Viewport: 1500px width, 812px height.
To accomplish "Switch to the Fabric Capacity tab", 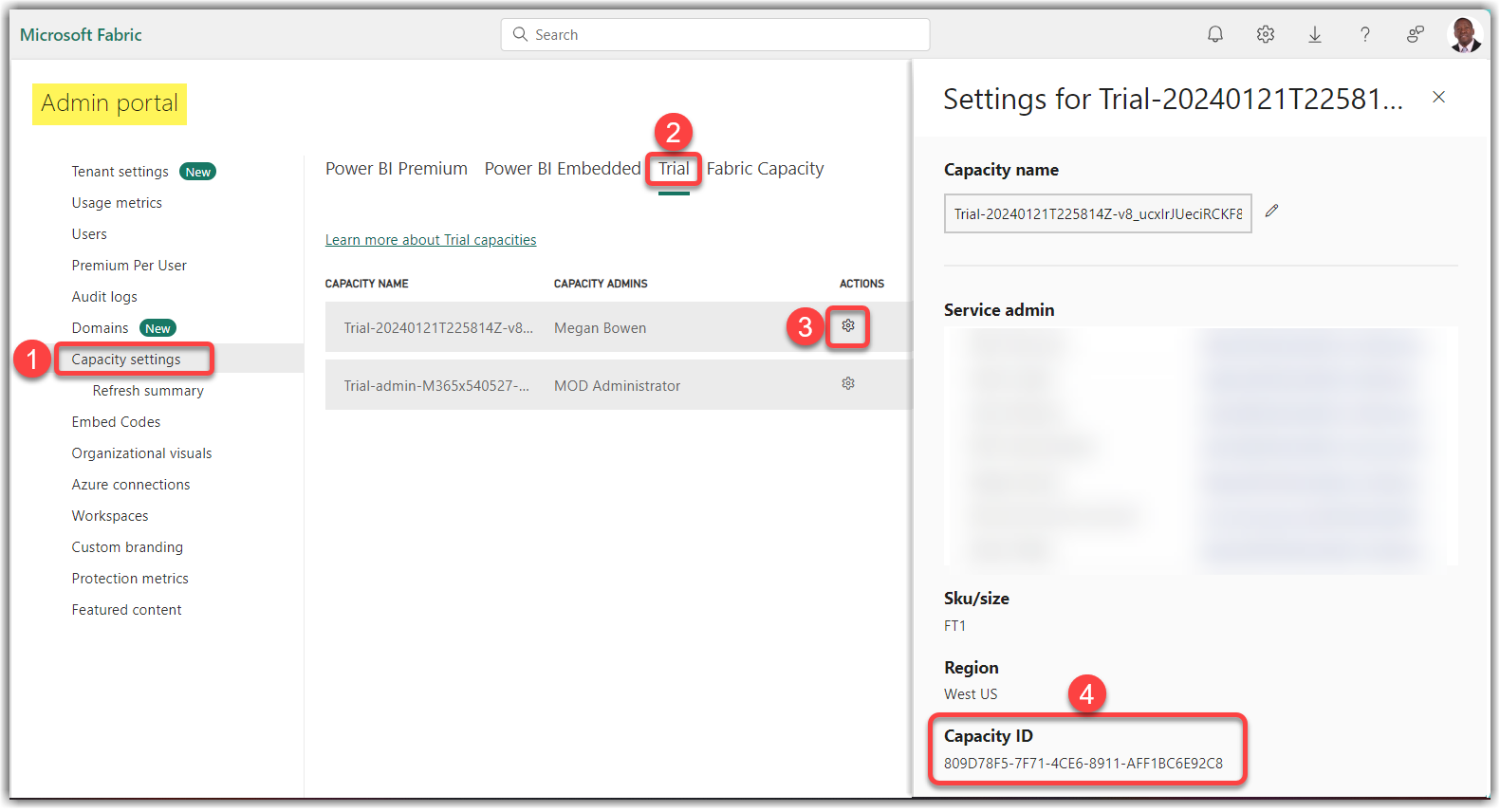I will (765, 169).
